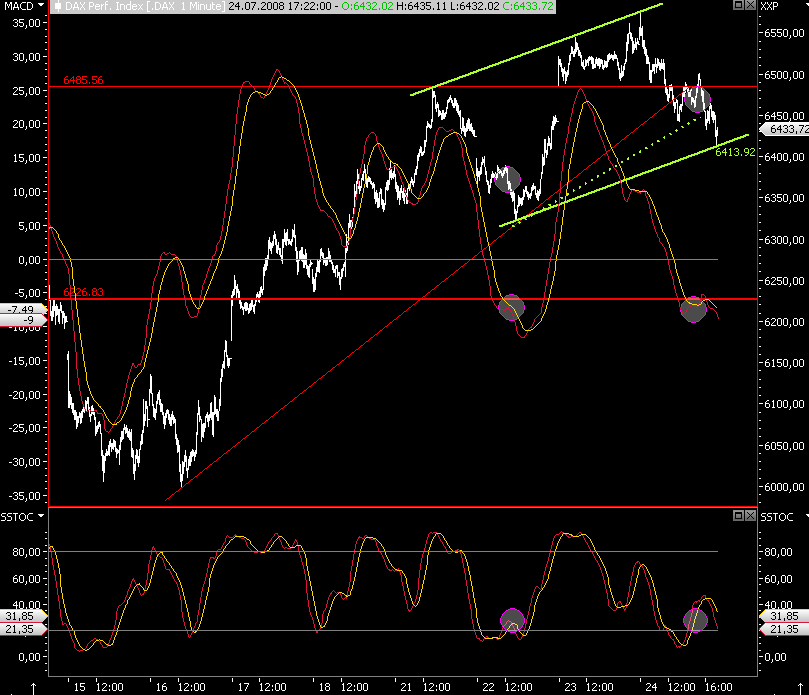Click the 35,00 MACD axis label
Screen dimensions: 809x695
click(26, 23)
